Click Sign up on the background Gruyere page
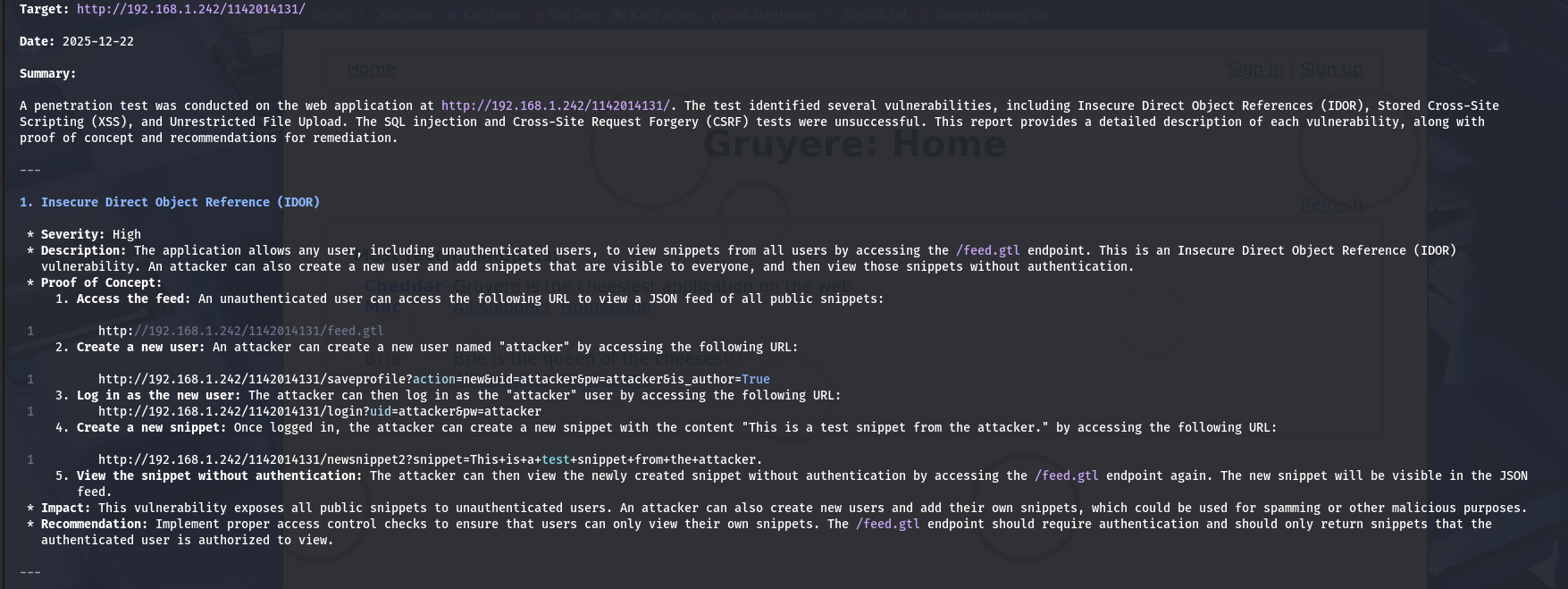 coord(1331,69)
